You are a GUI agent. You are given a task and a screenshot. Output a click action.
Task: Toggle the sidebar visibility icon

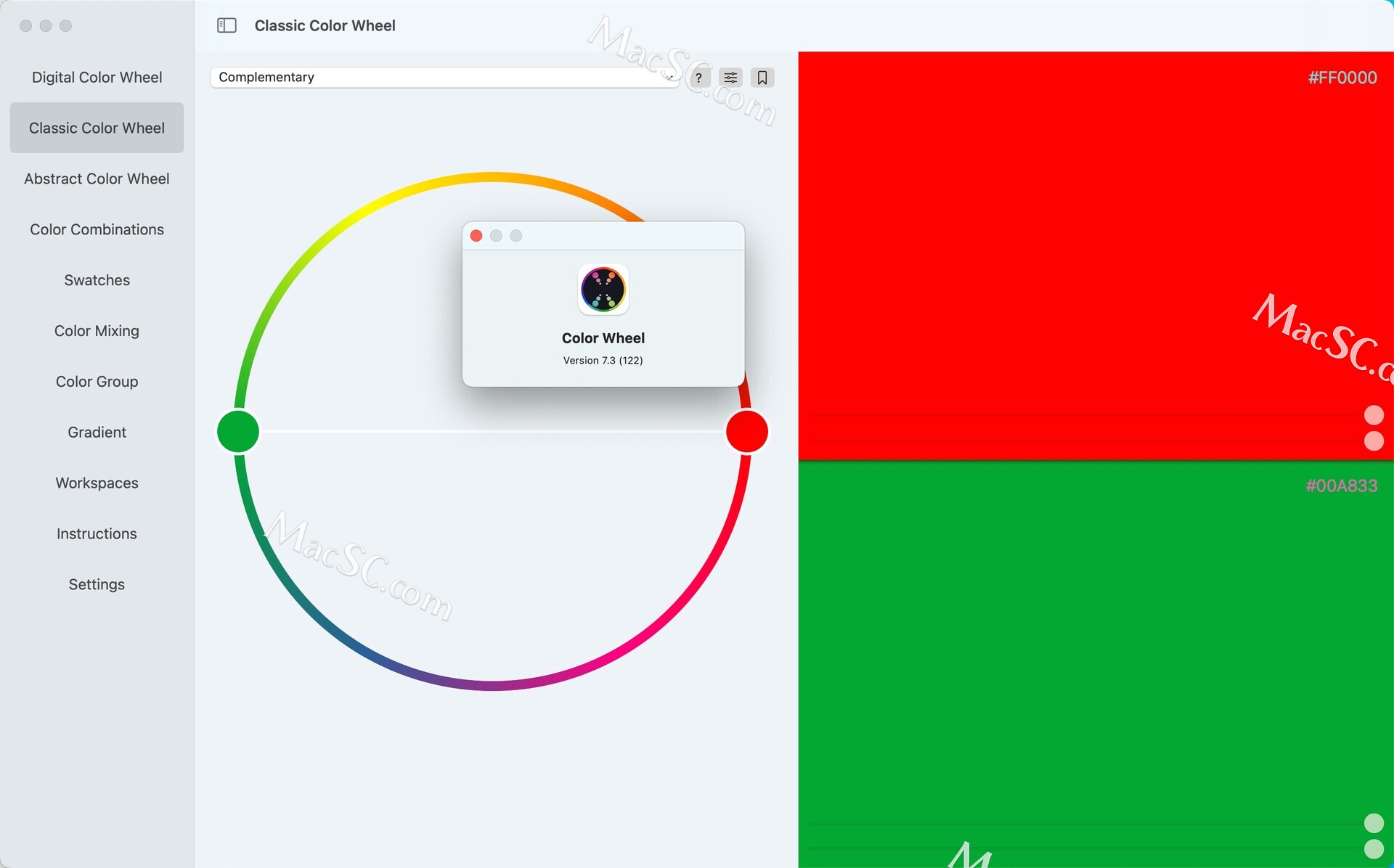point(227,25)
